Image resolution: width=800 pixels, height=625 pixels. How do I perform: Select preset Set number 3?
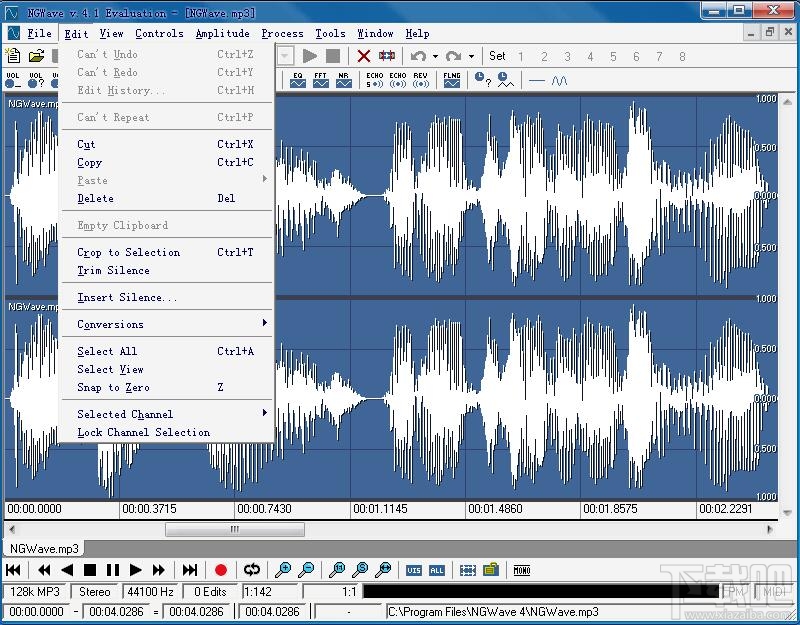tap(566, 56)
